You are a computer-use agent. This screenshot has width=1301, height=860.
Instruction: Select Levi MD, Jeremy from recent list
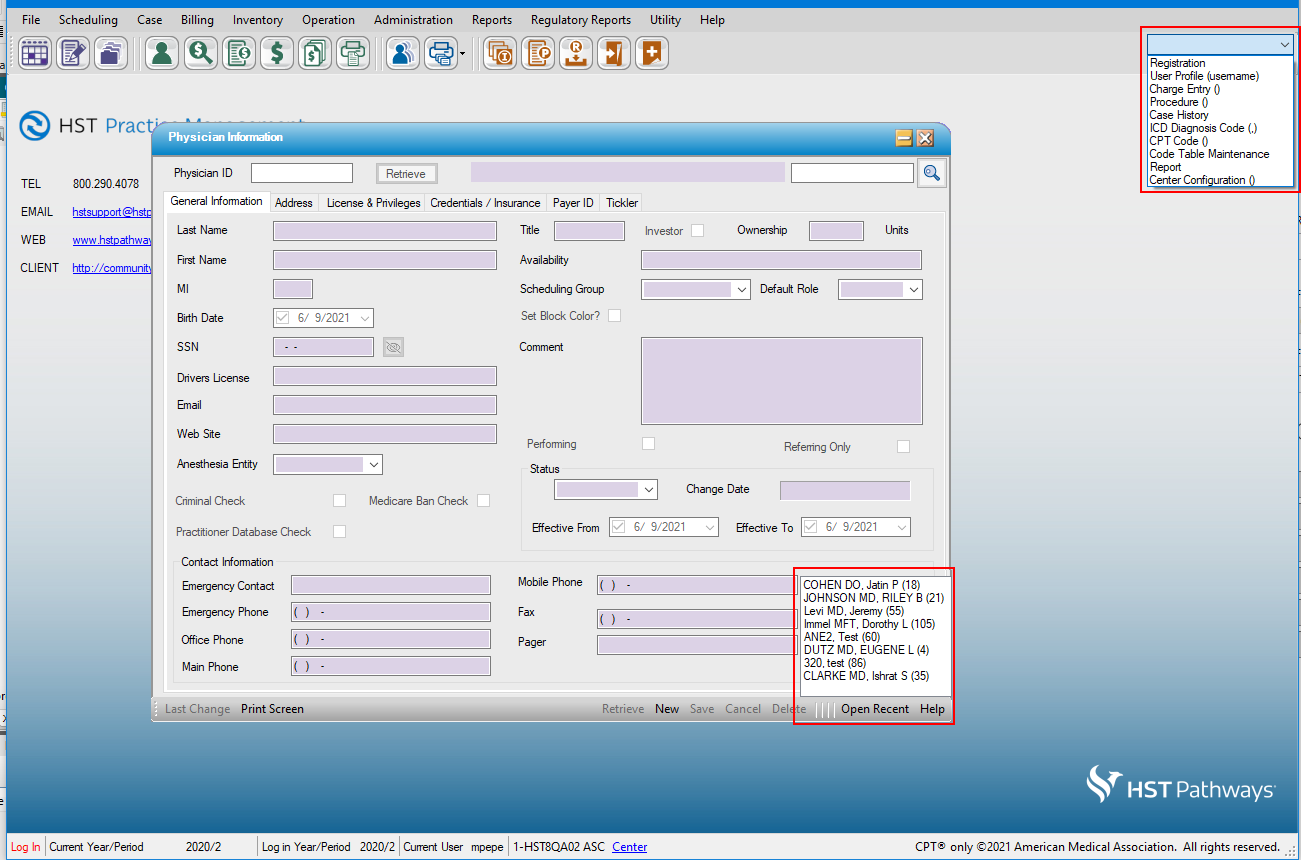point(853,611)
